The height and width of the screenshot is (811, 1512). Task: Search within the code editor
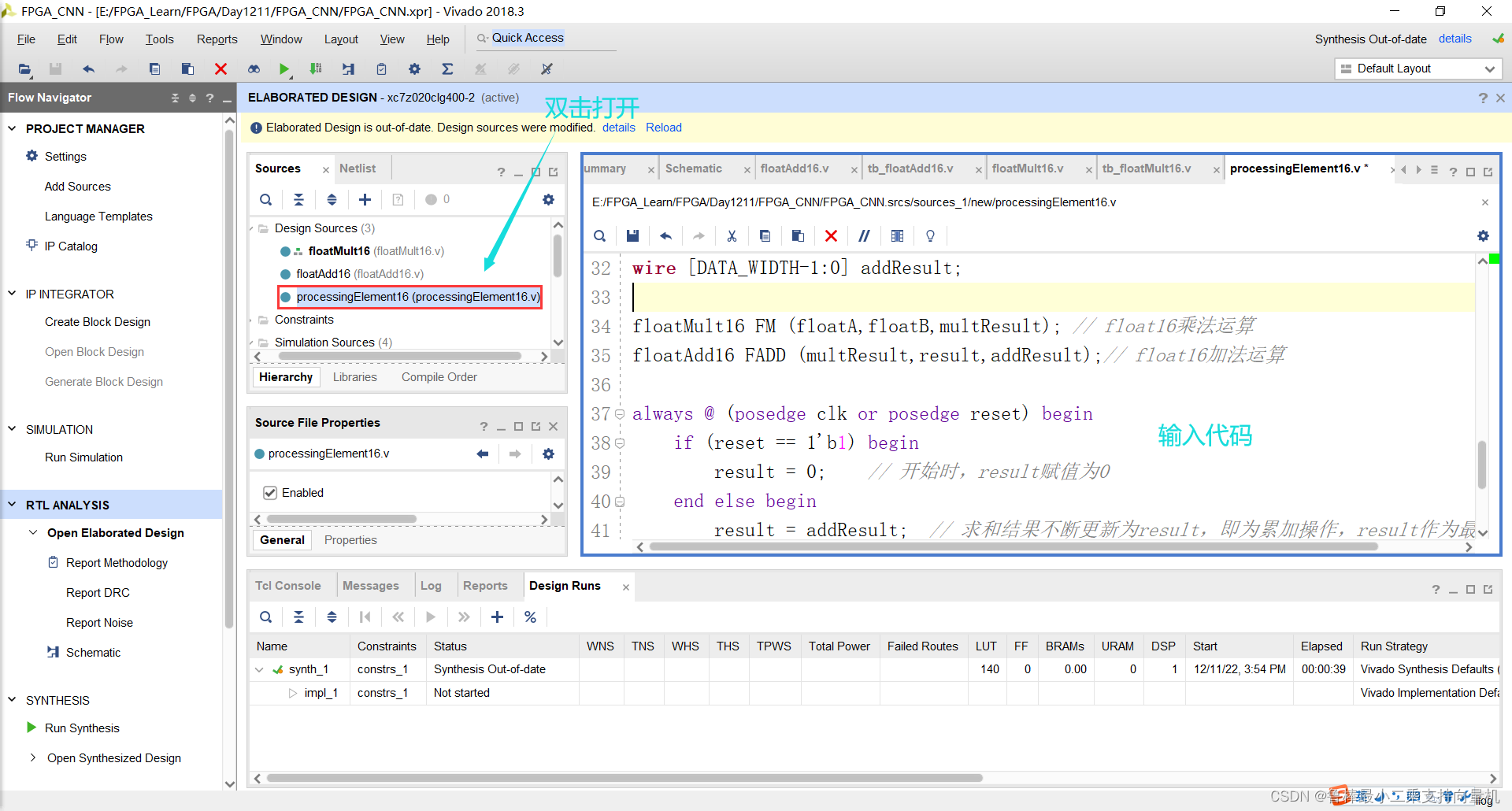pos(599,236)
